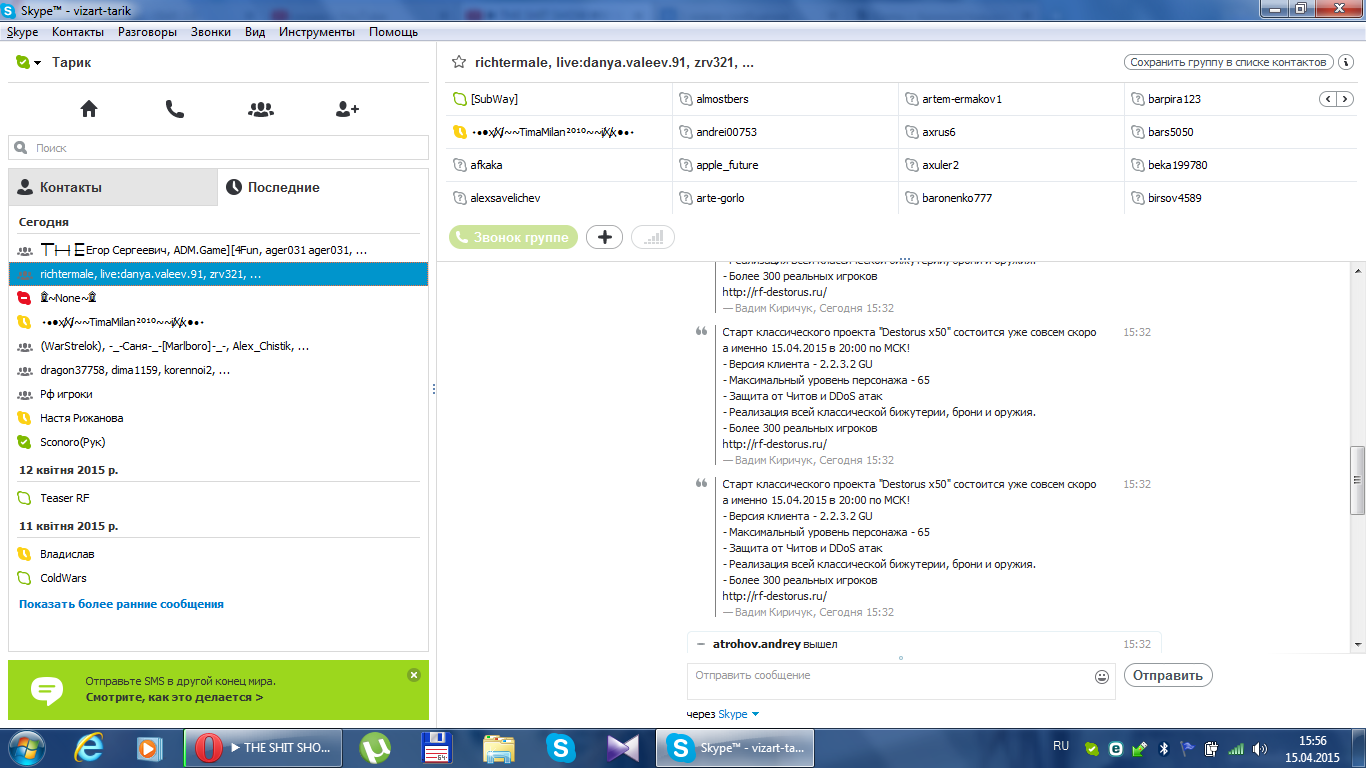Open the floppy disk app on the taskbar
The width and height of the screenshot is (1366, 768).
click(x=437, y=748)
